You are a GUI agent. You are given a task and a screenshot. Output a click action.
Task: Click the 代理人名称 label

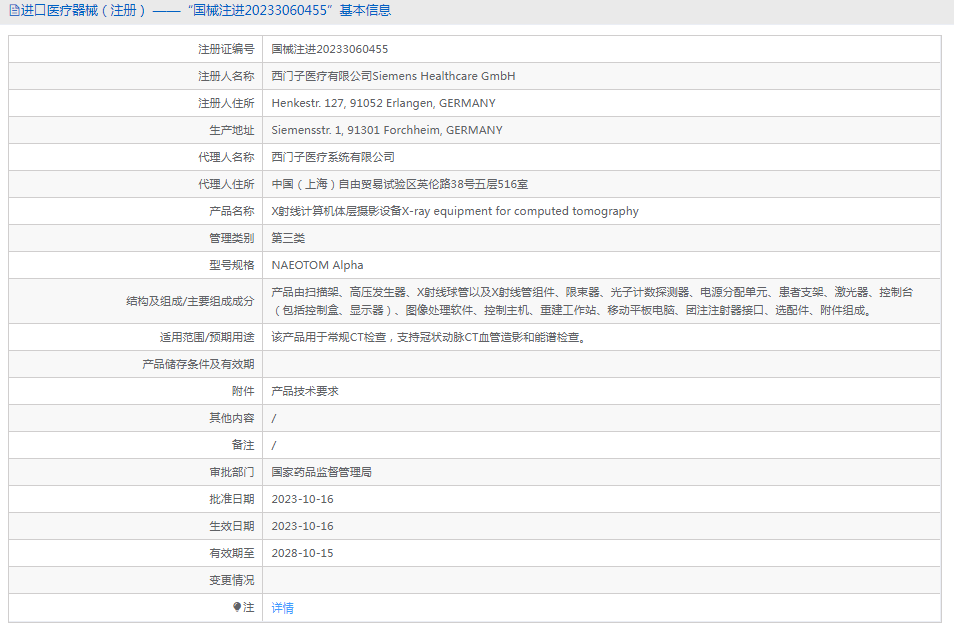click(226, 157)
